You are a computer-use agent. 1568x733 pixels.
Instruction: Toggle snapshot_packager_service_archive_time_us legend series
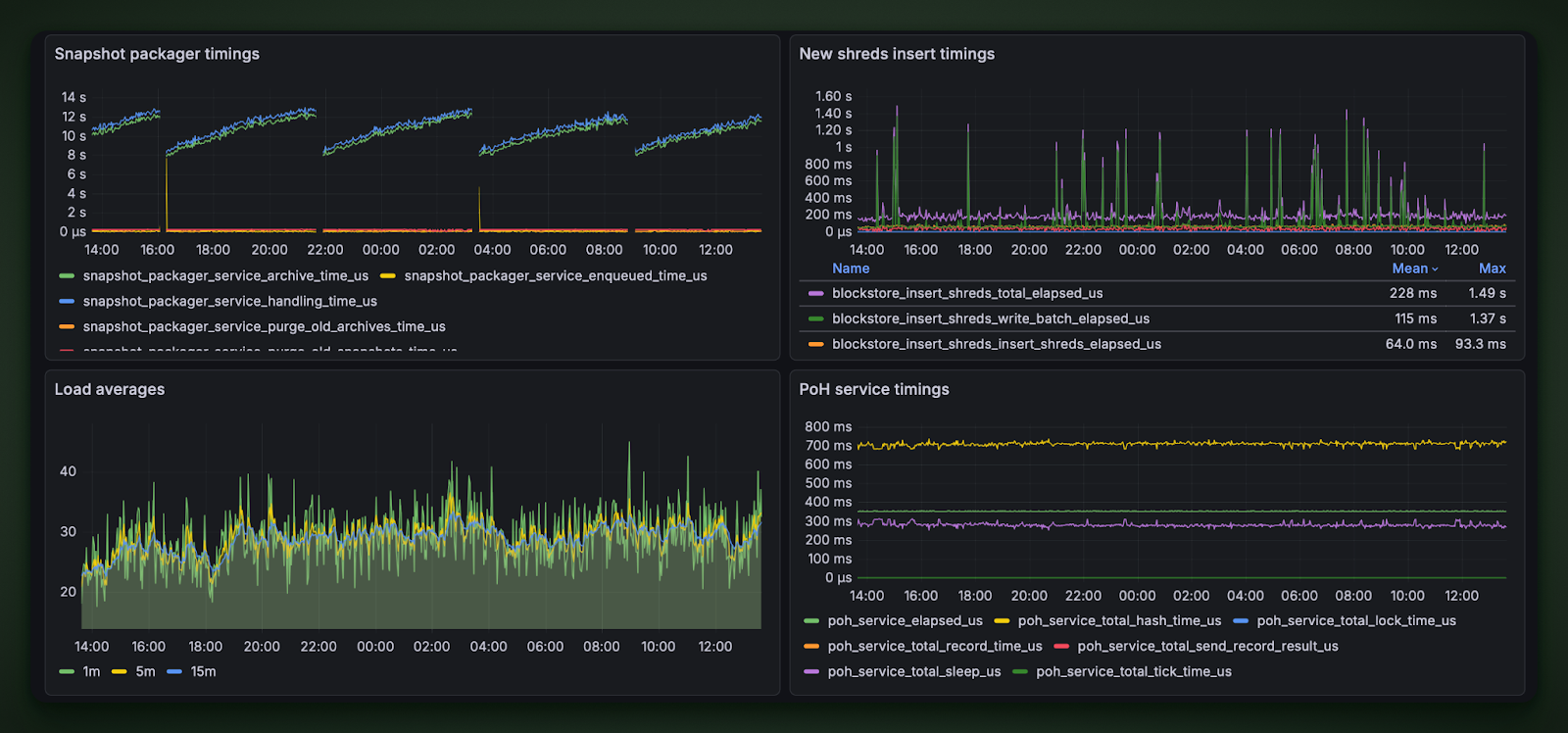point(225,276)
